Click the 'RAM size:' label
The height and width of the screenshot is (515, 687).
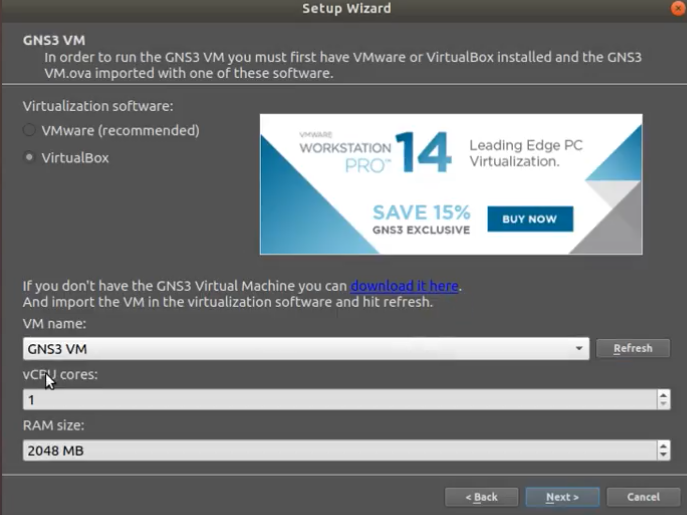pos(53,425)
